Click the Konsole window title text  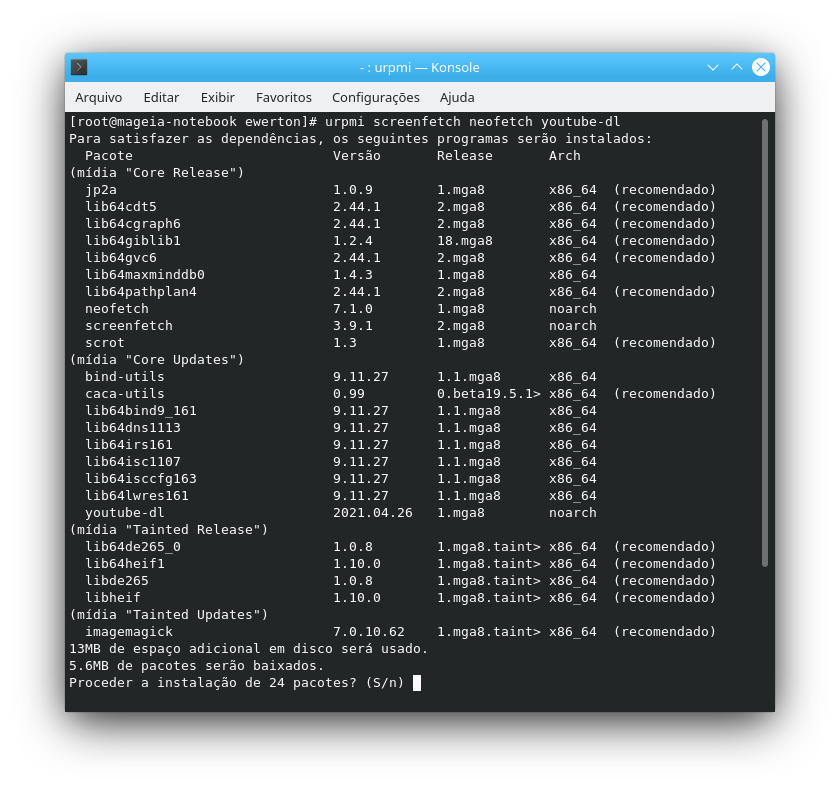pos(419,67)
